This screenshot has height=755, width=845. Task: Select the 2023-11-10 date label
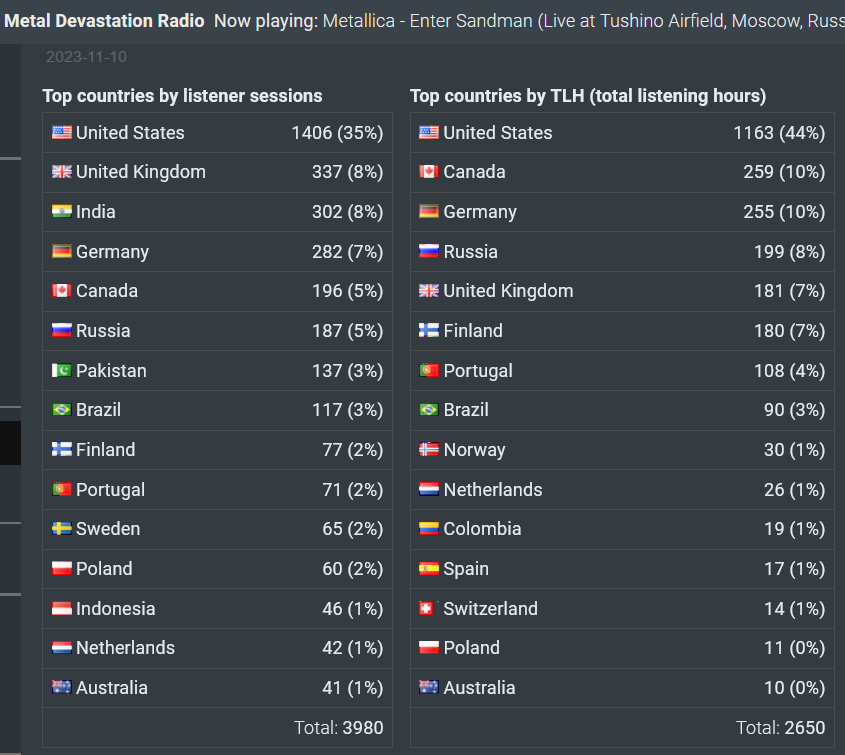(86, 57)
